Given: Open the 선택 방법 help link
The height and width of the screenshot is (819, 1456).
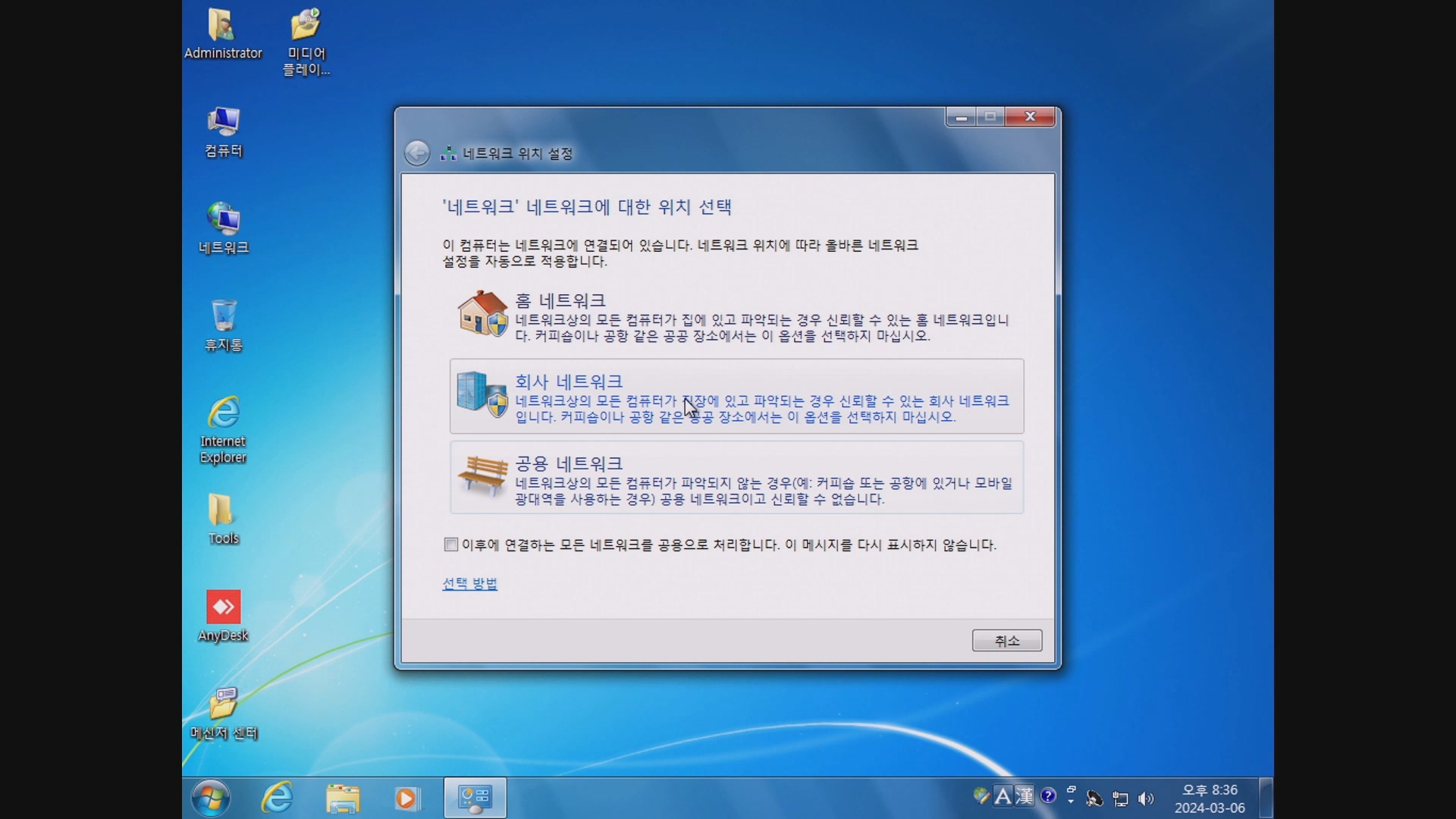Looking at the screenshot, I should click(x=469, y=583).
